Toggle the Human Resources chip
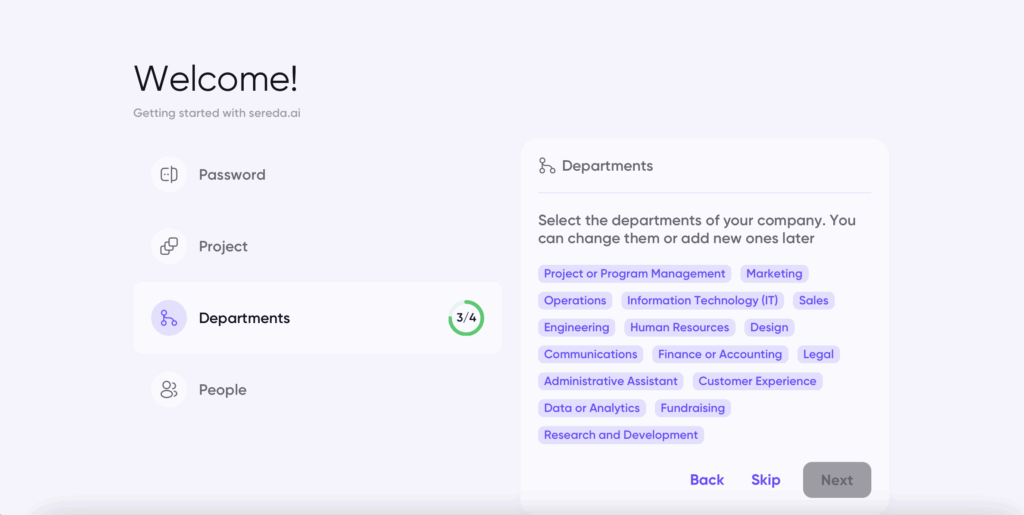Screen dimensions: 1024x515 679,327
